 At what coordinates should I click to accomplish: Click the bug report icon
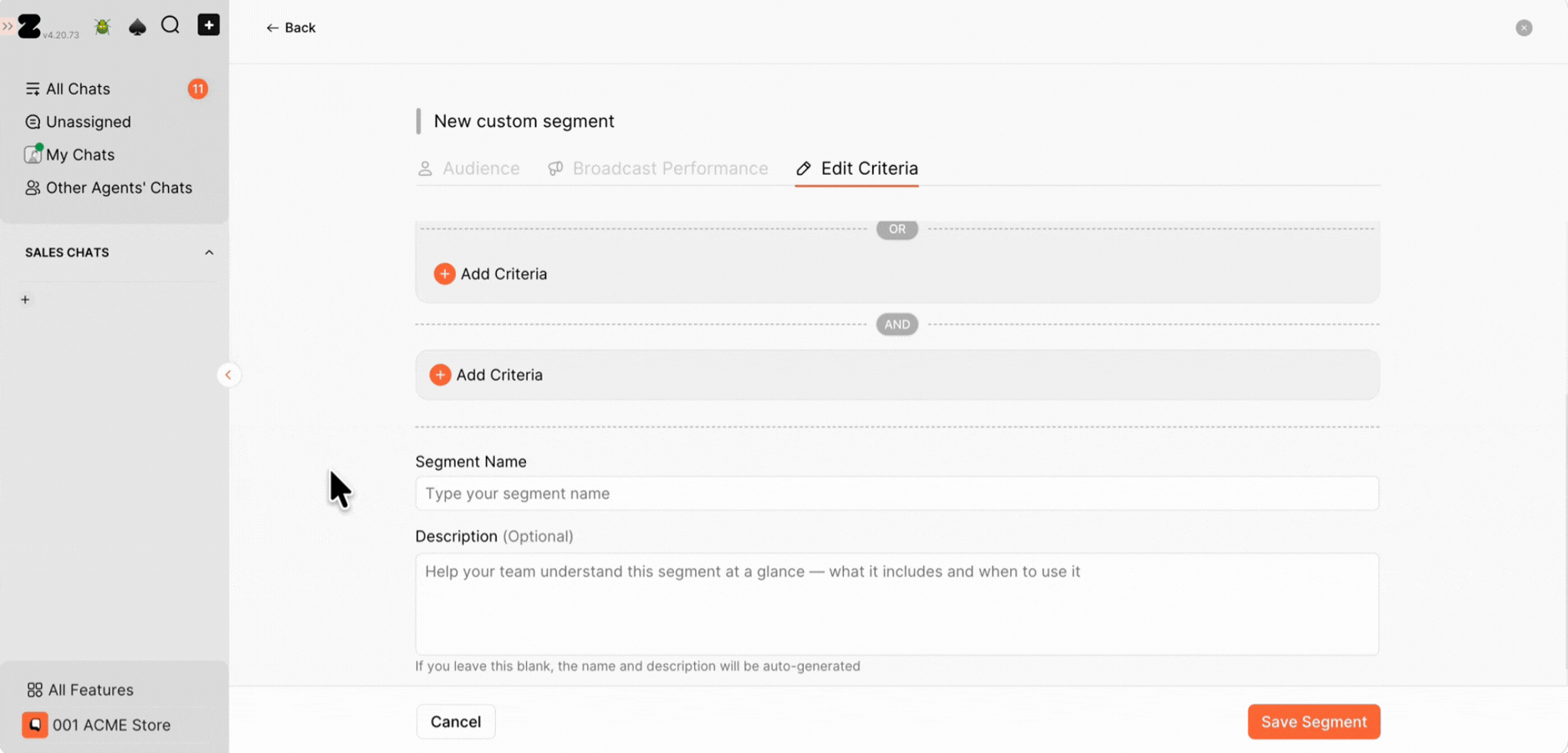103,27
